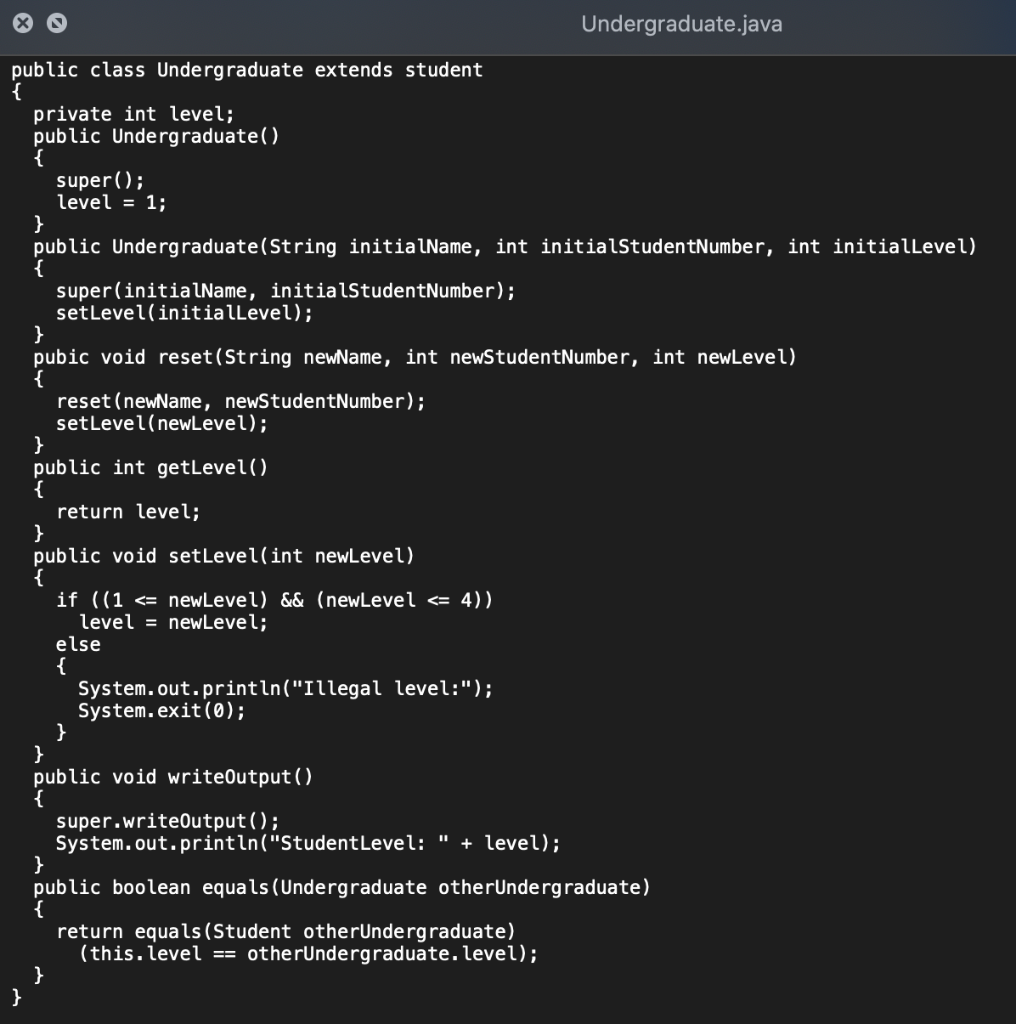Click the setLevel method declaration
The width and height of the screenshot is (1016, 1024).
point(224,556)
